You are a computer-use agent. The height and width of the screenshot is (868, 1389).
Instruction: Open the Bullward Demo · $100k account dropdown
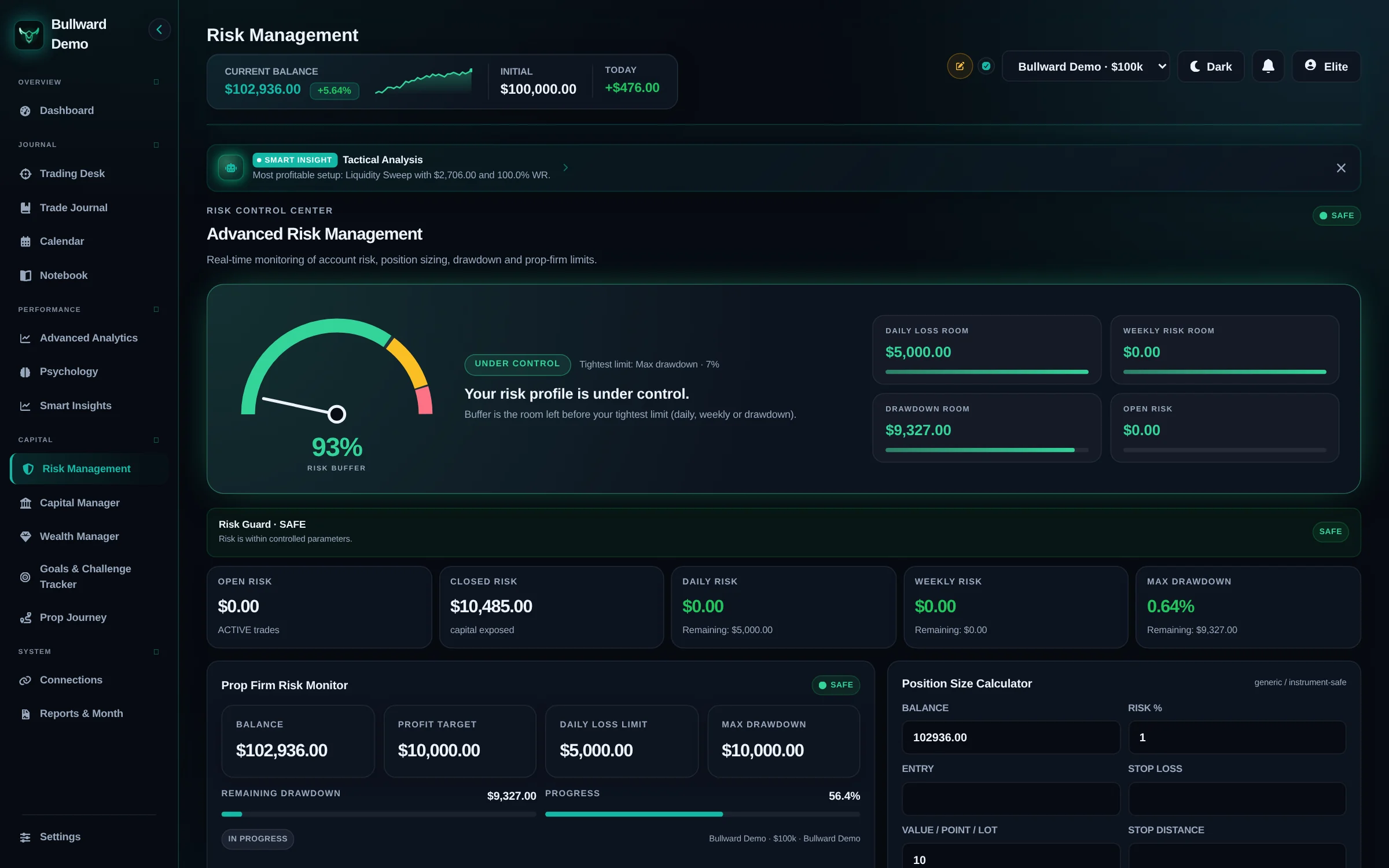[1086, 66]
